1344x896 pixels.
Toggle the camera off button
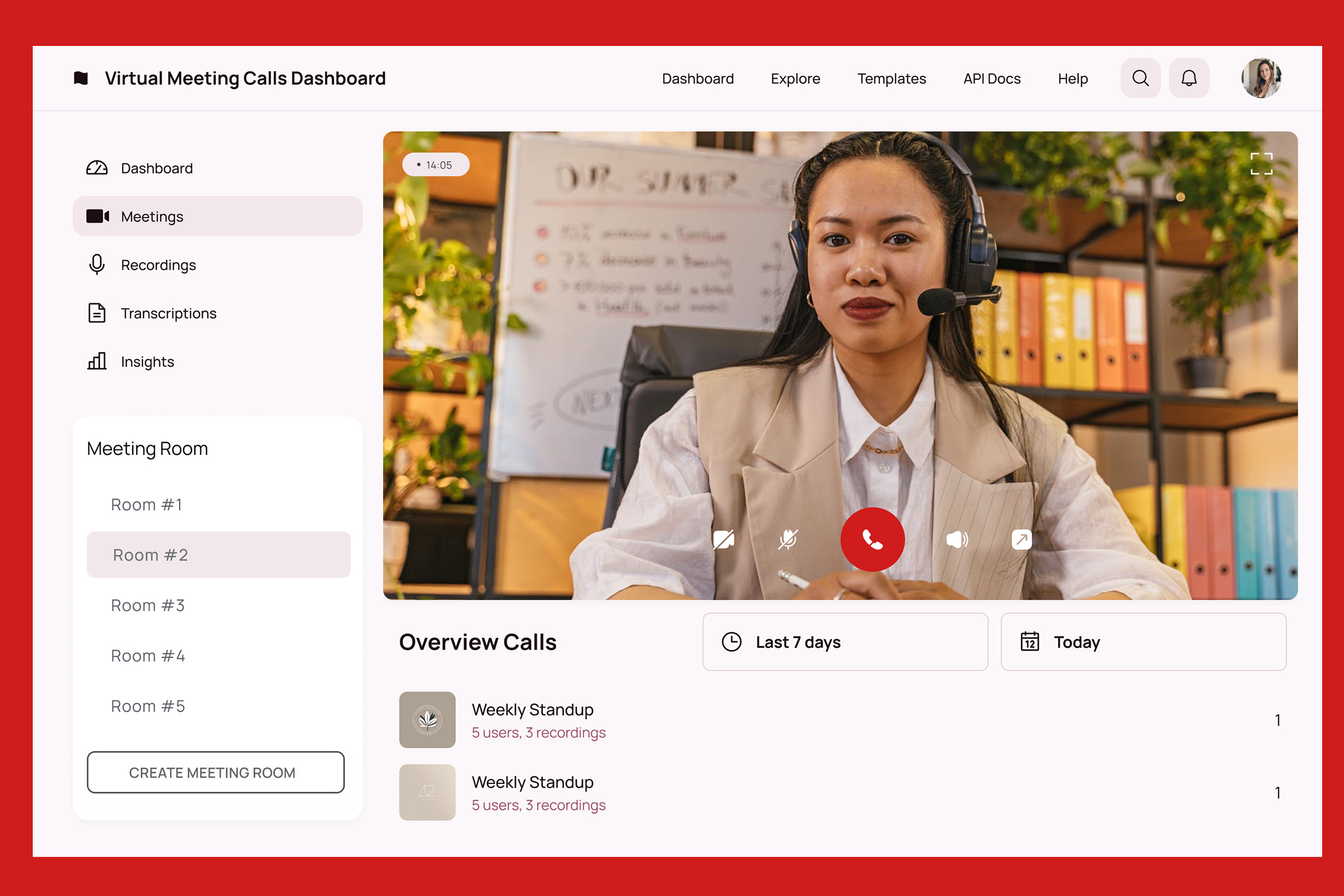click(723, 539)
